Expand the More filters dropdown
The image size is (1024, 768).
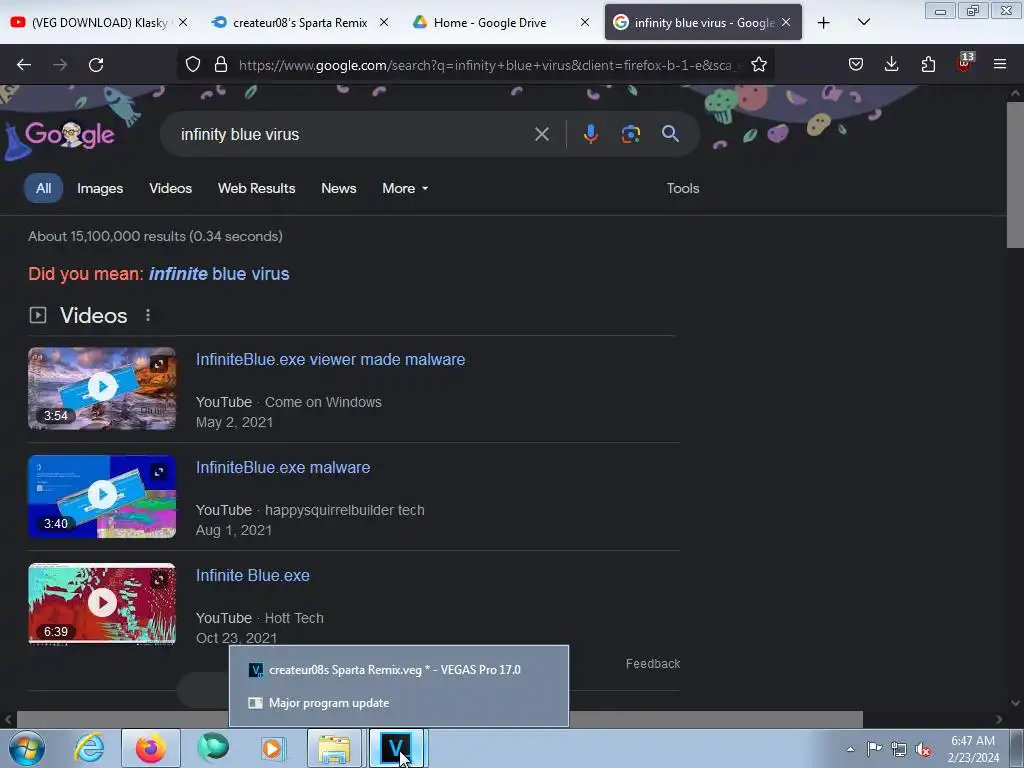tap(405, 188)
